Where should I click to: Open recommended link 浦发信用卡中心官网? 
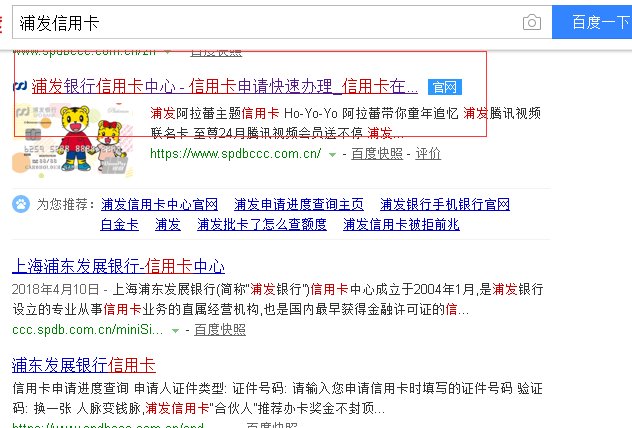click(159, 204)
